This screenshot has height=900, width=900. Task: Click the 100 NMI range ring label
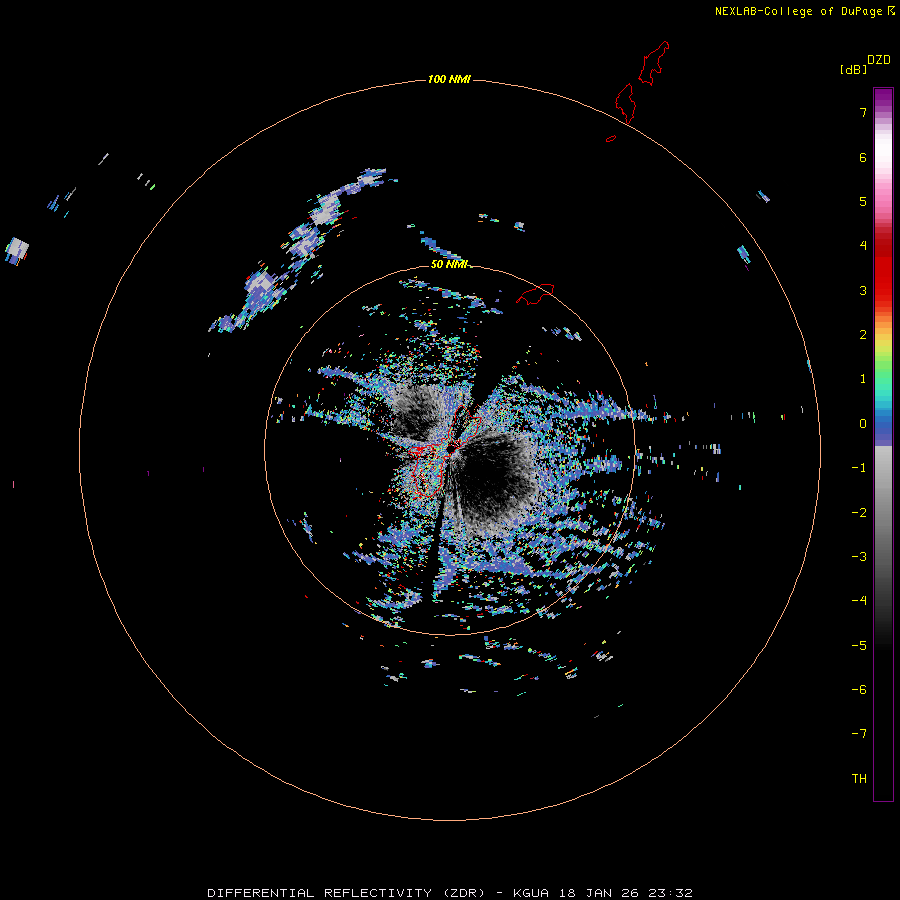tap(449, 79)
